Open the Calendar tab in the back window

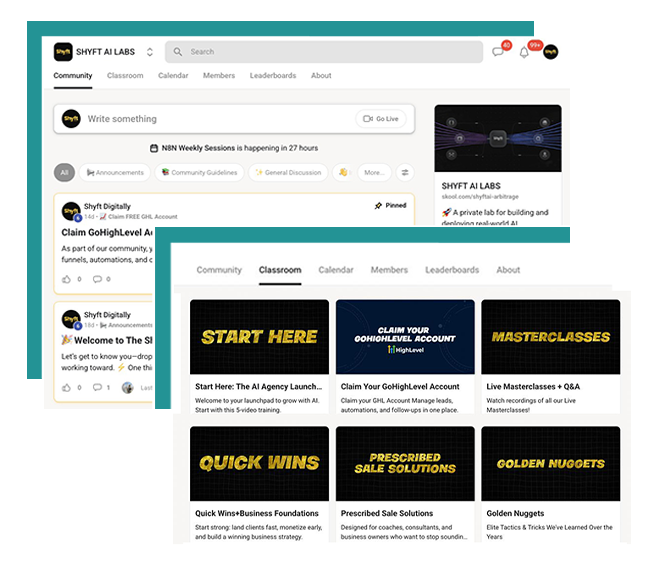pos(173,75)
